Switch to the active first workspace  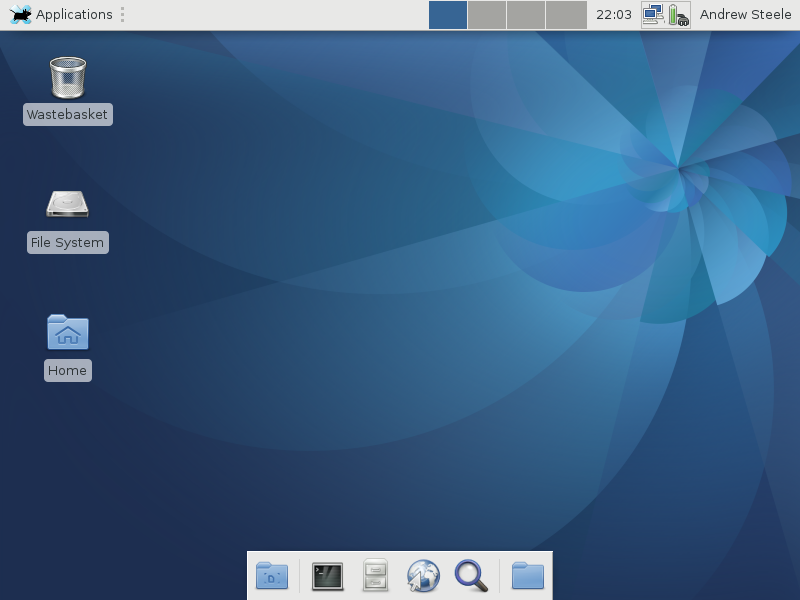448,15
